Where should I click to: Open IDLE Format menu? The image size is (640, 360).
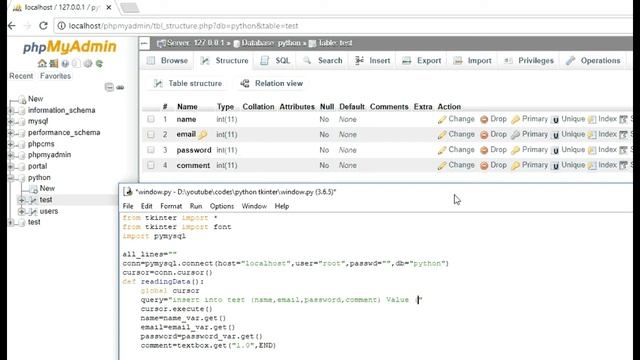point(171,206)
